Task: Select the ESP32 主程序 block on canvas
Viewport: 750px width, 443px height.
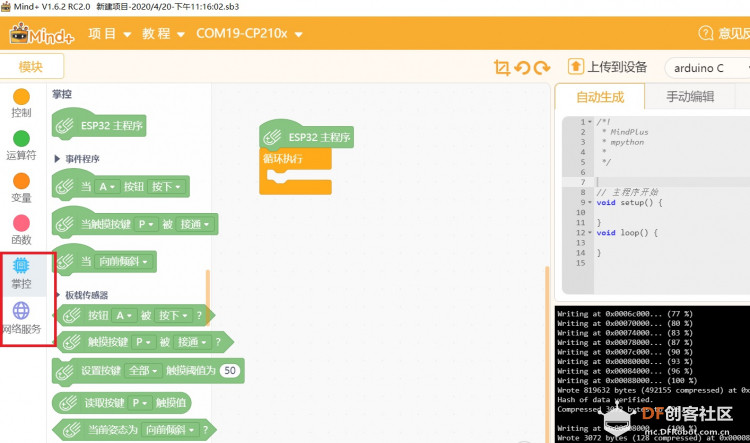Action: [307, 137]
